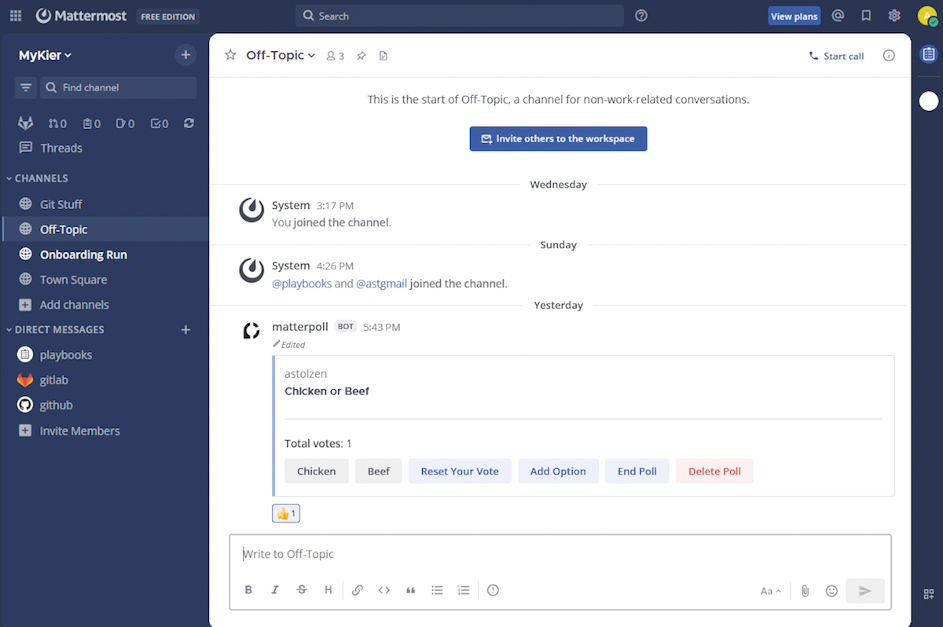Attach a file with the paperclip icon
The image size is (943, 627).
[x=804, y=591]
